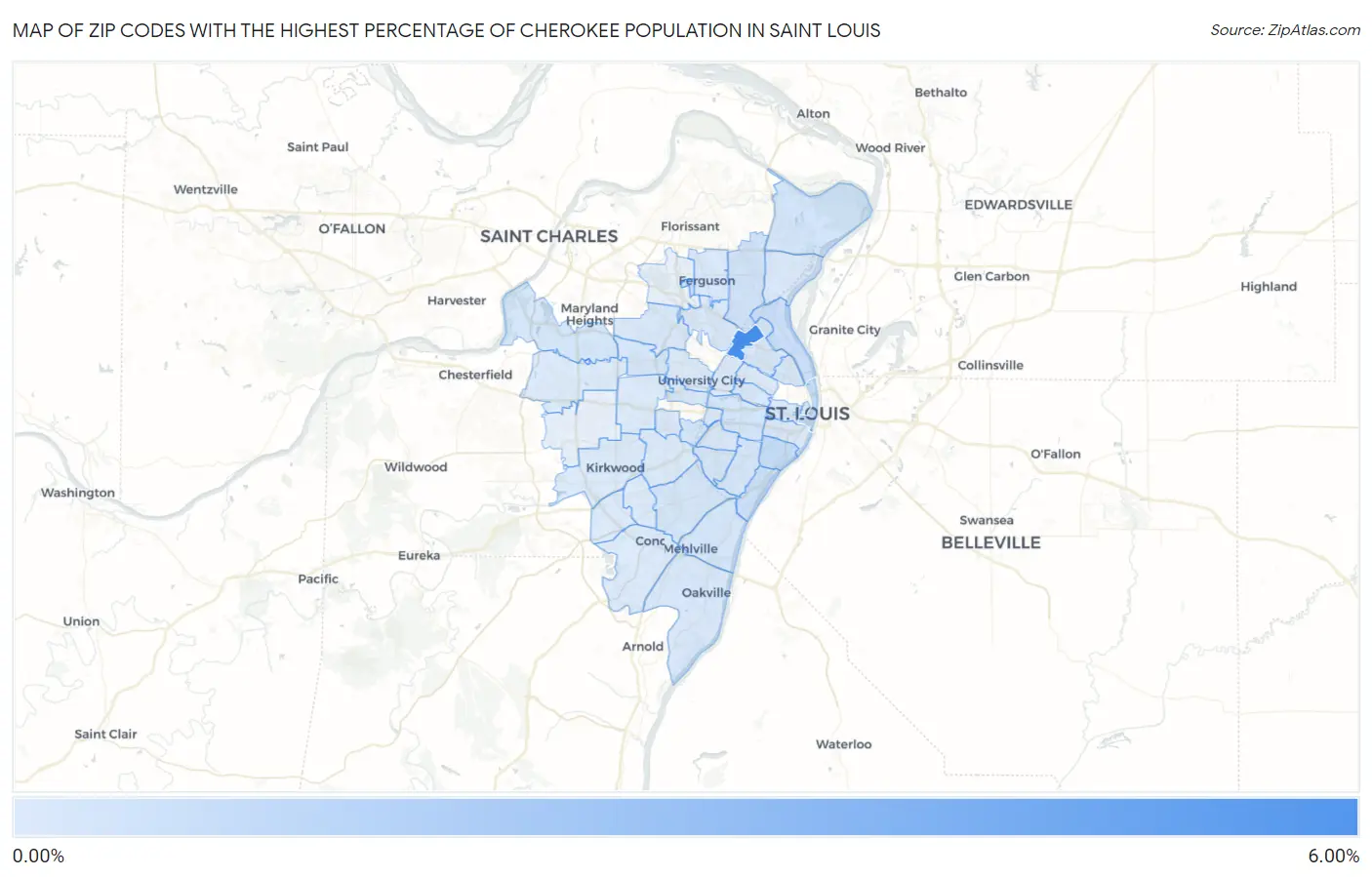Click the Wood River map label
Viewport: 1372px width, 877px height.
(x=890, y=148)
